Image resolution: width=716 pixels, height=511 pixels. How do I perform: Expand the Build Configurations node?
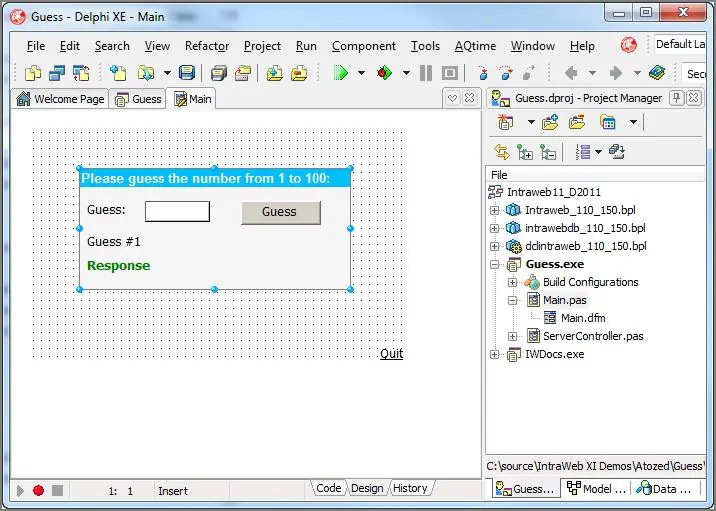coord(512,282)
